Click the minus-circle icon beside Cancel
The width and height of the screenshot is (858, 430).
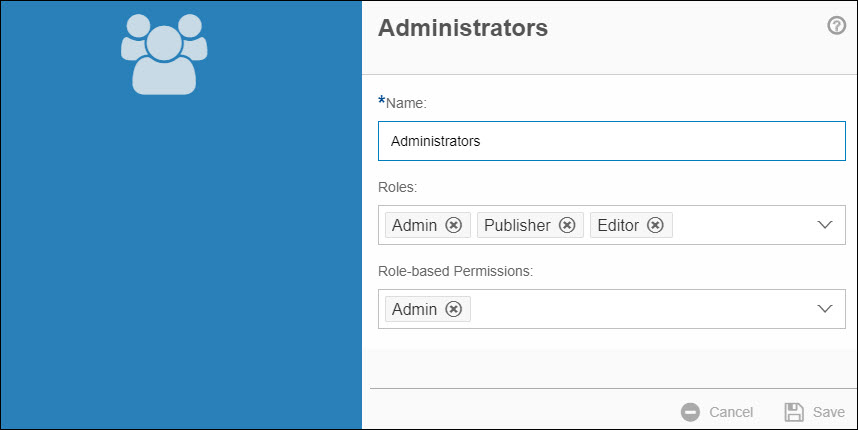pos(690,412)
